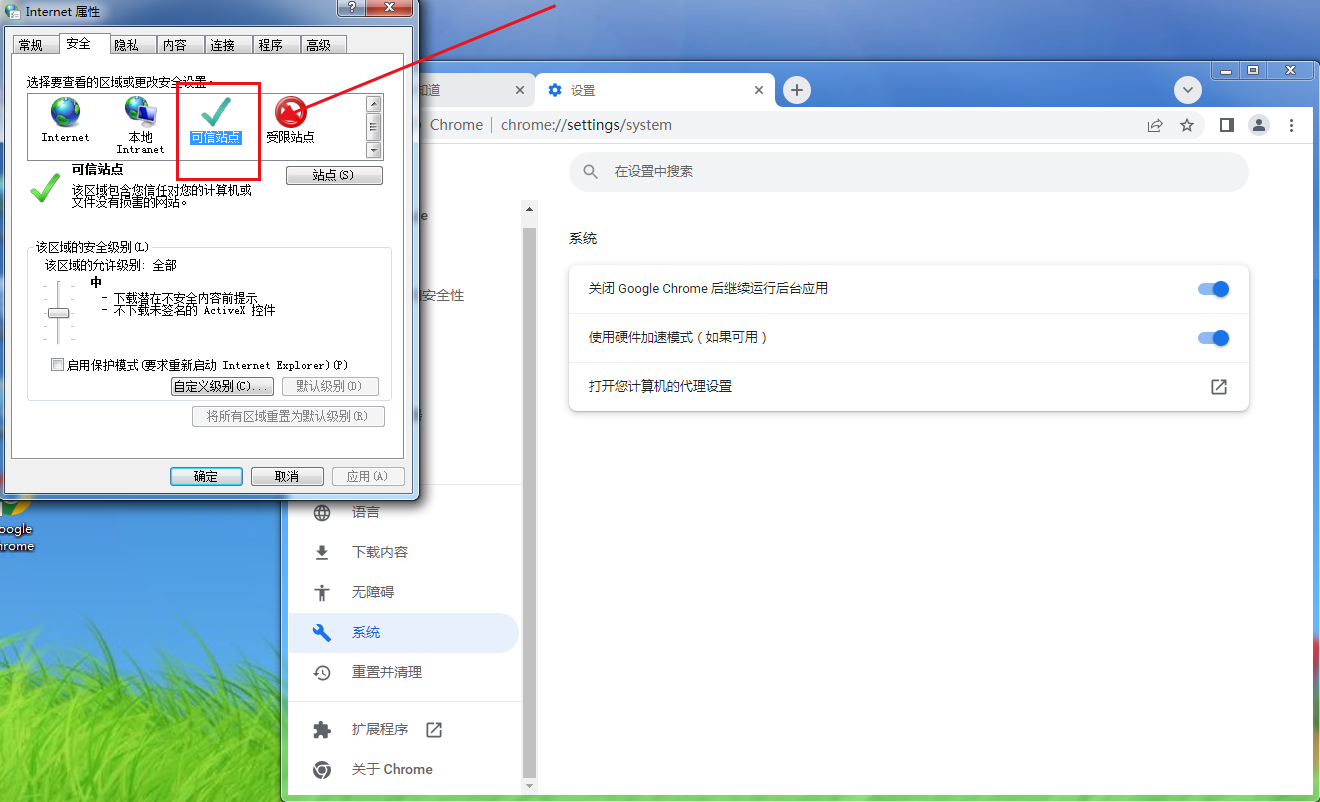Click zone list scrollbar up arrow
The width and height of the screenshot is (1320, 802).
(374, 103)
